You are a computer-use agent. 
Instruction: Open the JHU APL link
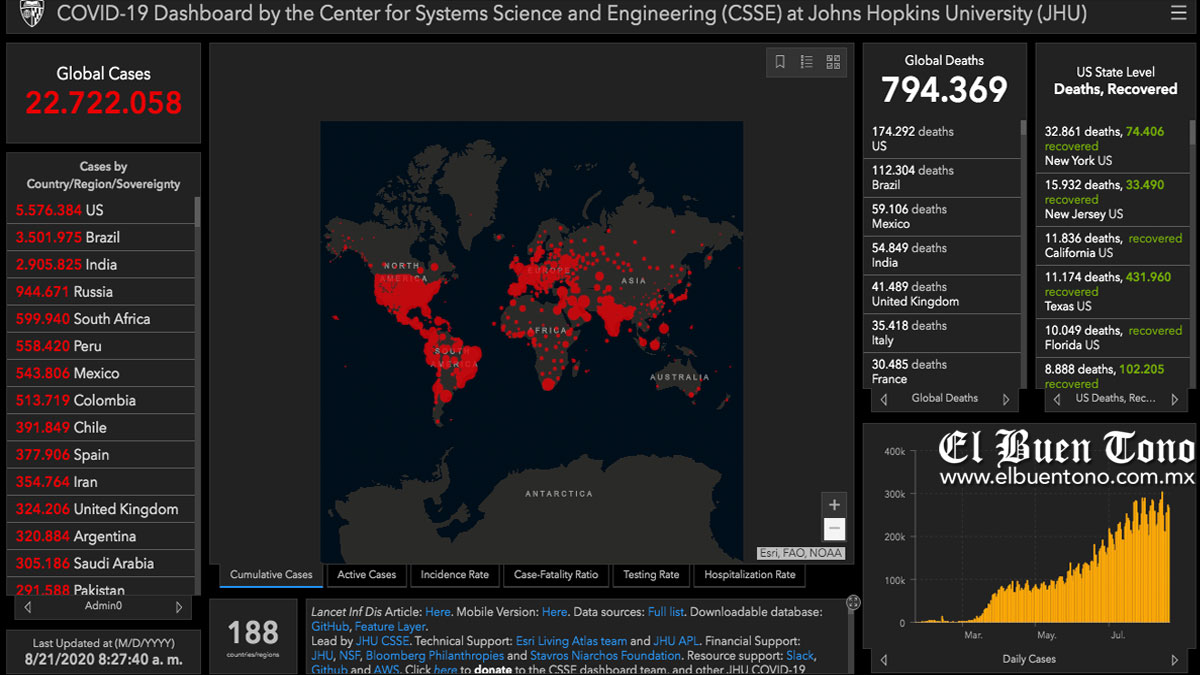click(677, 641)
